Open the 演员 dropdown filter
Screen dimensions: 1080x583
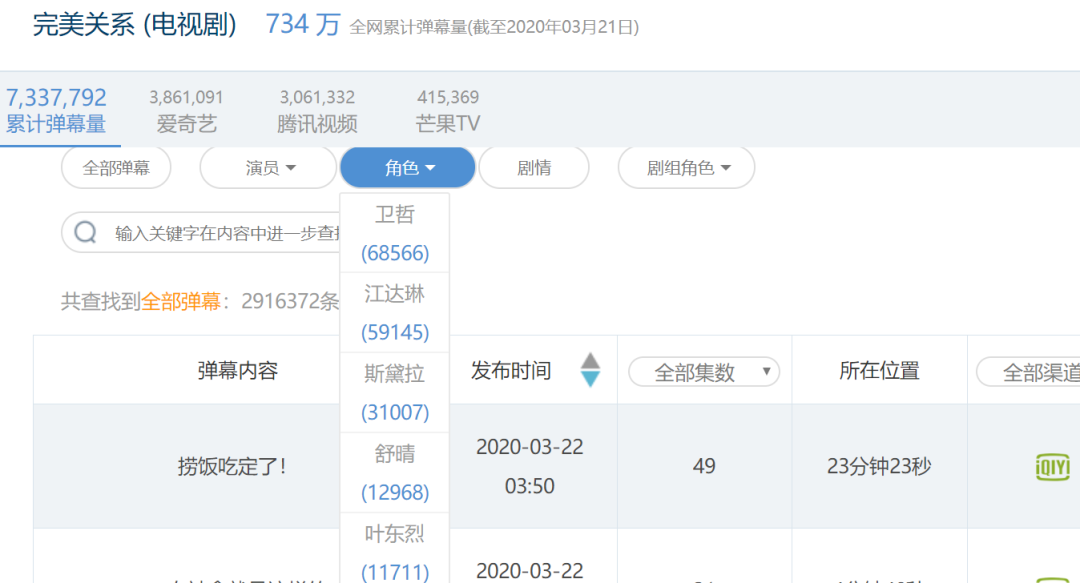(x=269, y=167)
